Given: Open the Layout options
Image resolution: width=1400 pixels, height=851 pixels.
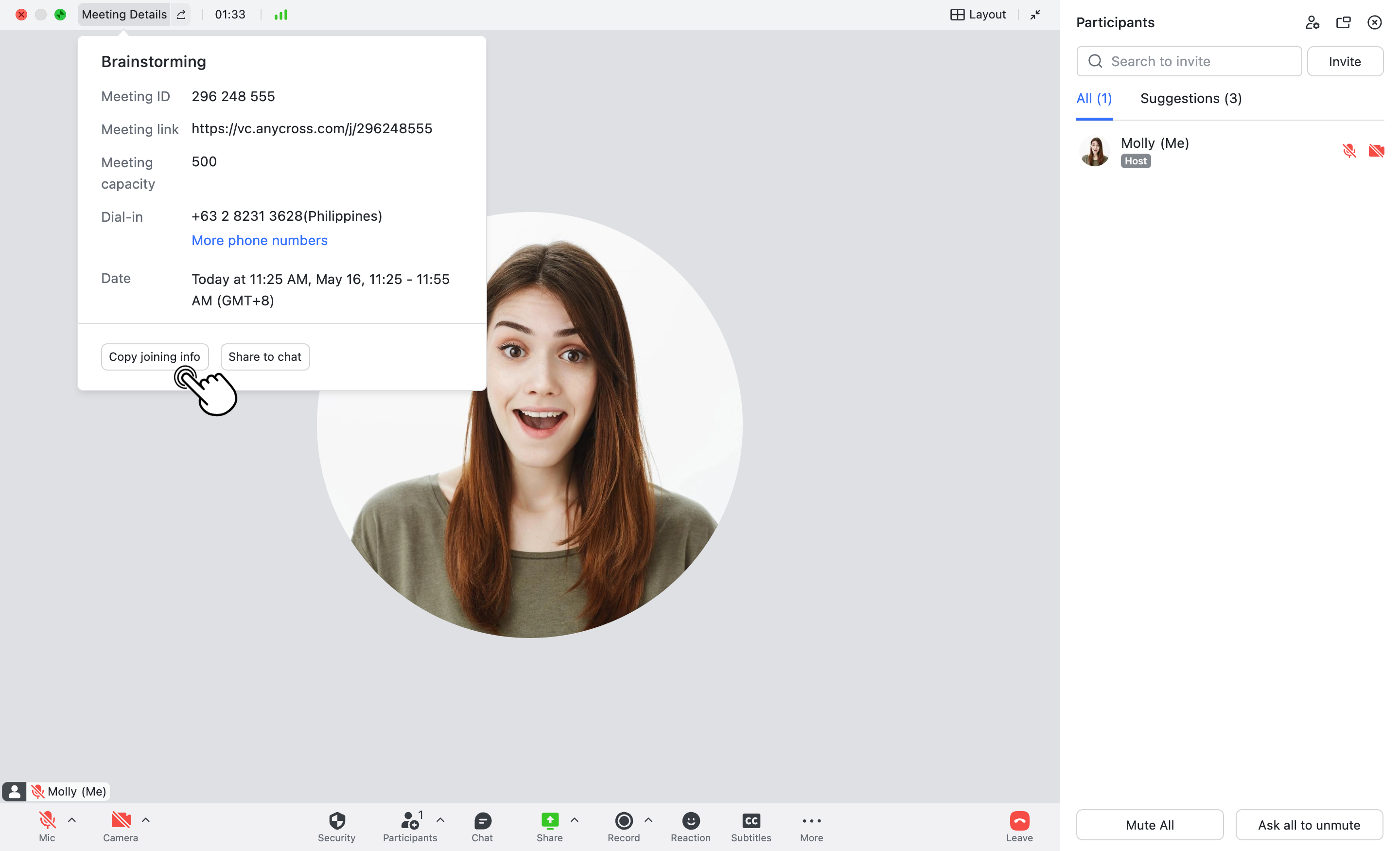Looking at the screenshot, I should (978, 15).
